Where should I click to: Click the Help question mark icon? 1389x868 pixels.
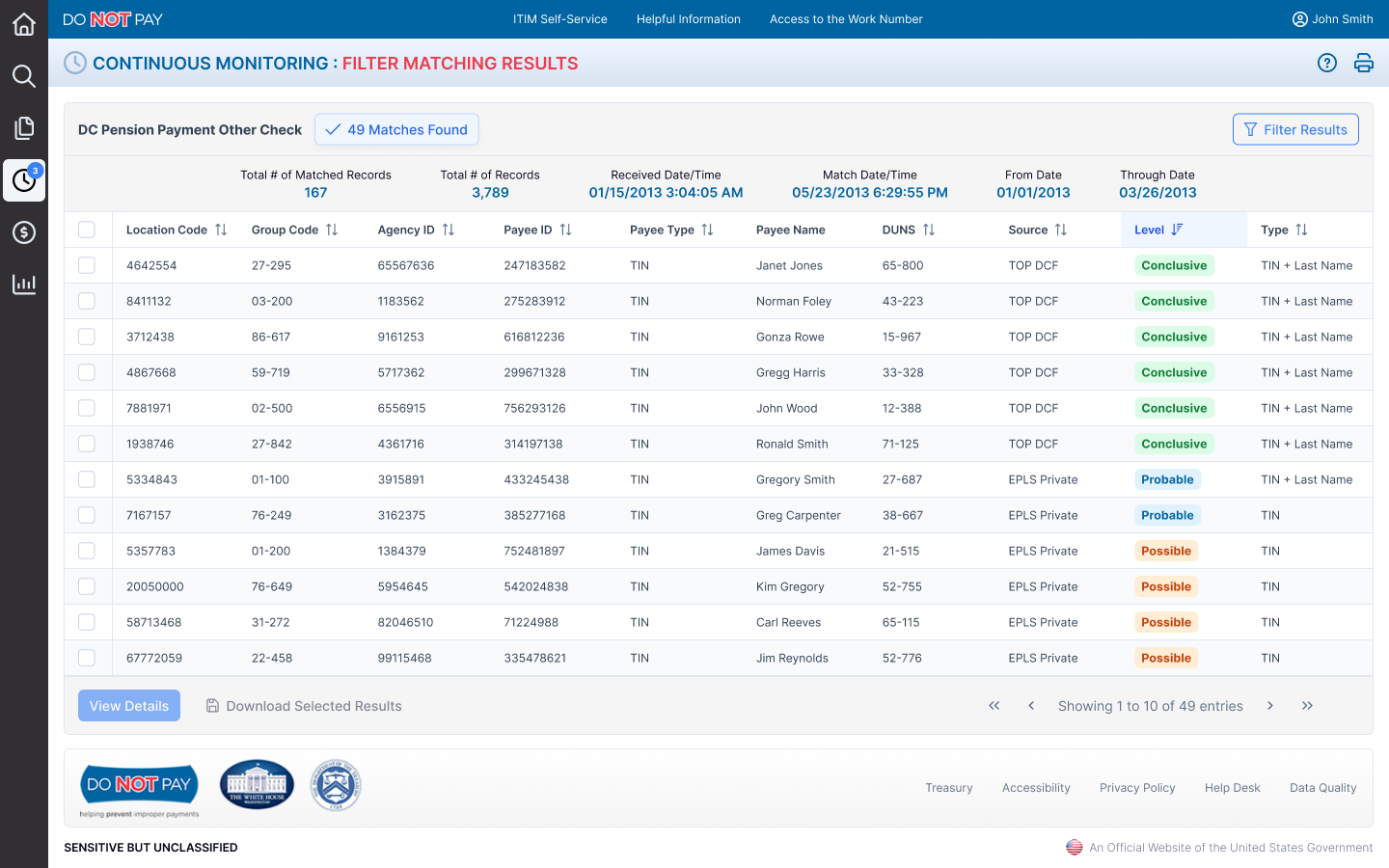(x=1327, y=63)
